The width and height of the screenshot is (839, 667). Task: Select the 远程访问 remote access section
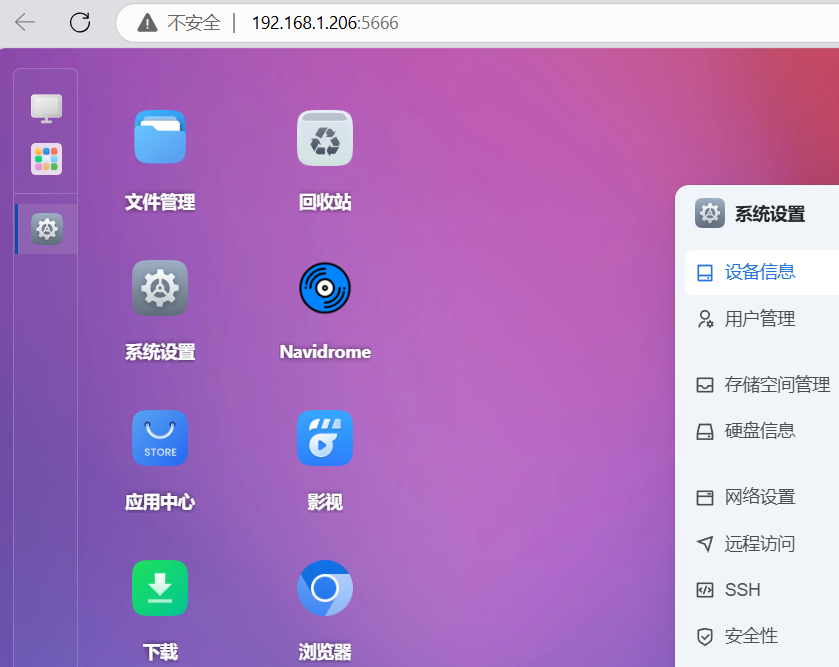760,543
